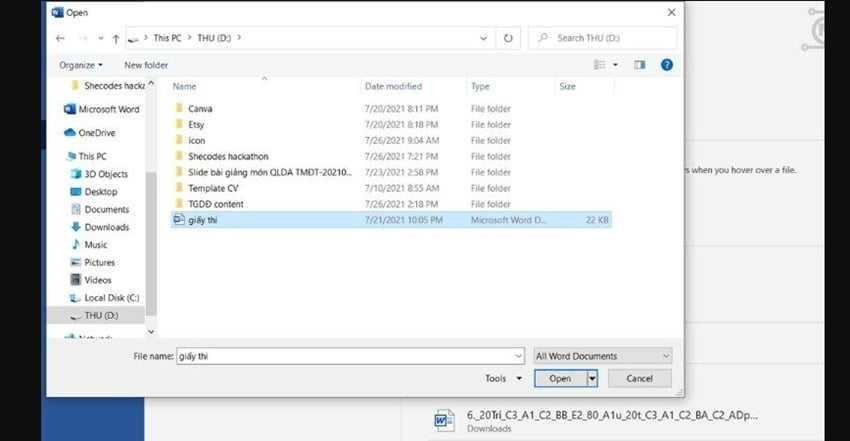Open Pictures in sidebar
Viewport: 850px width, 441px height.
click(x=93, y=262)
